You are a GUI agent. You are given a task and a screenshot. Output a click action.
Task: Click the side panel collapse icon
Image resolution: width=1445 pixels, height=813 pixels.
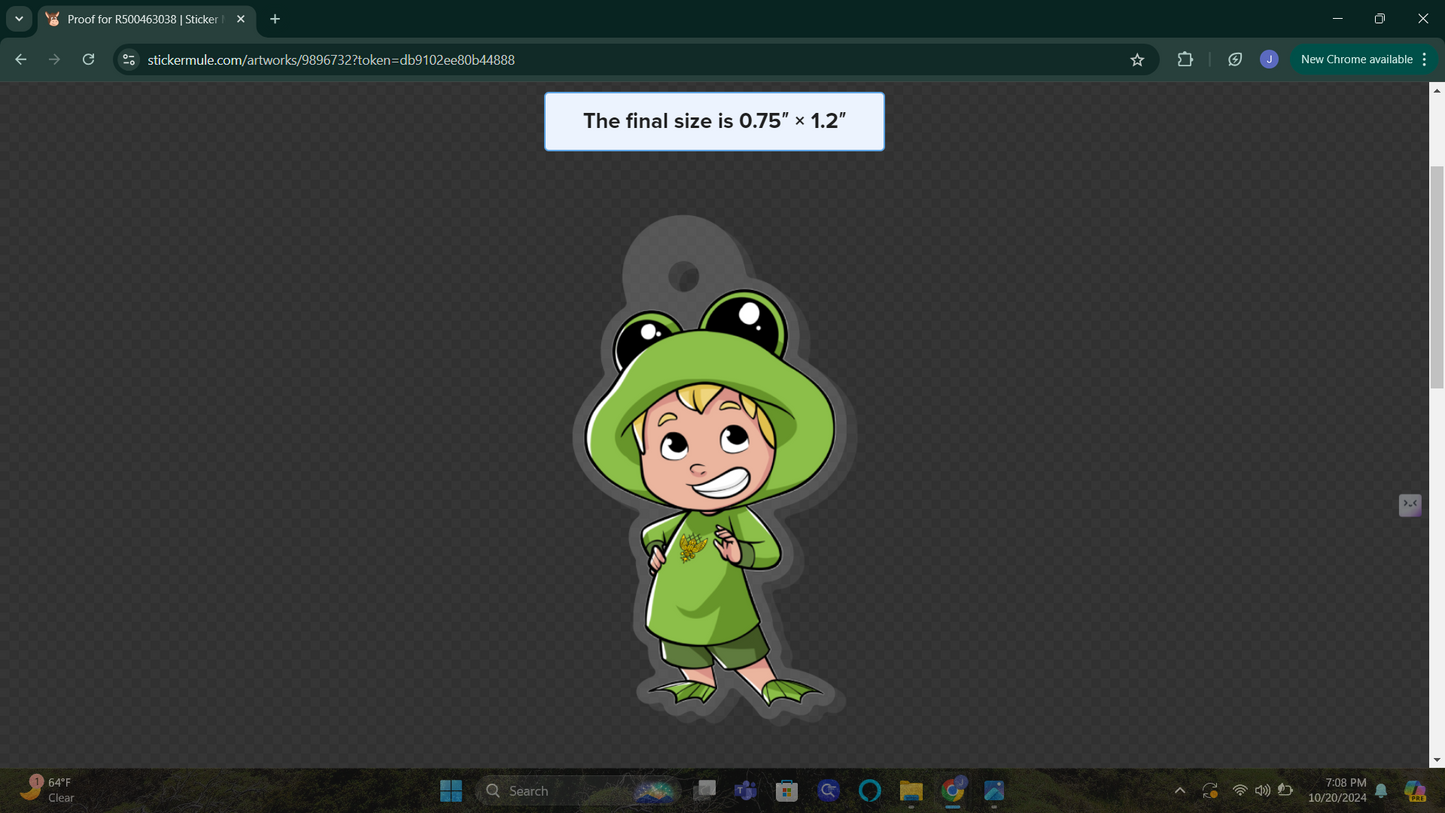[1410, 505]
